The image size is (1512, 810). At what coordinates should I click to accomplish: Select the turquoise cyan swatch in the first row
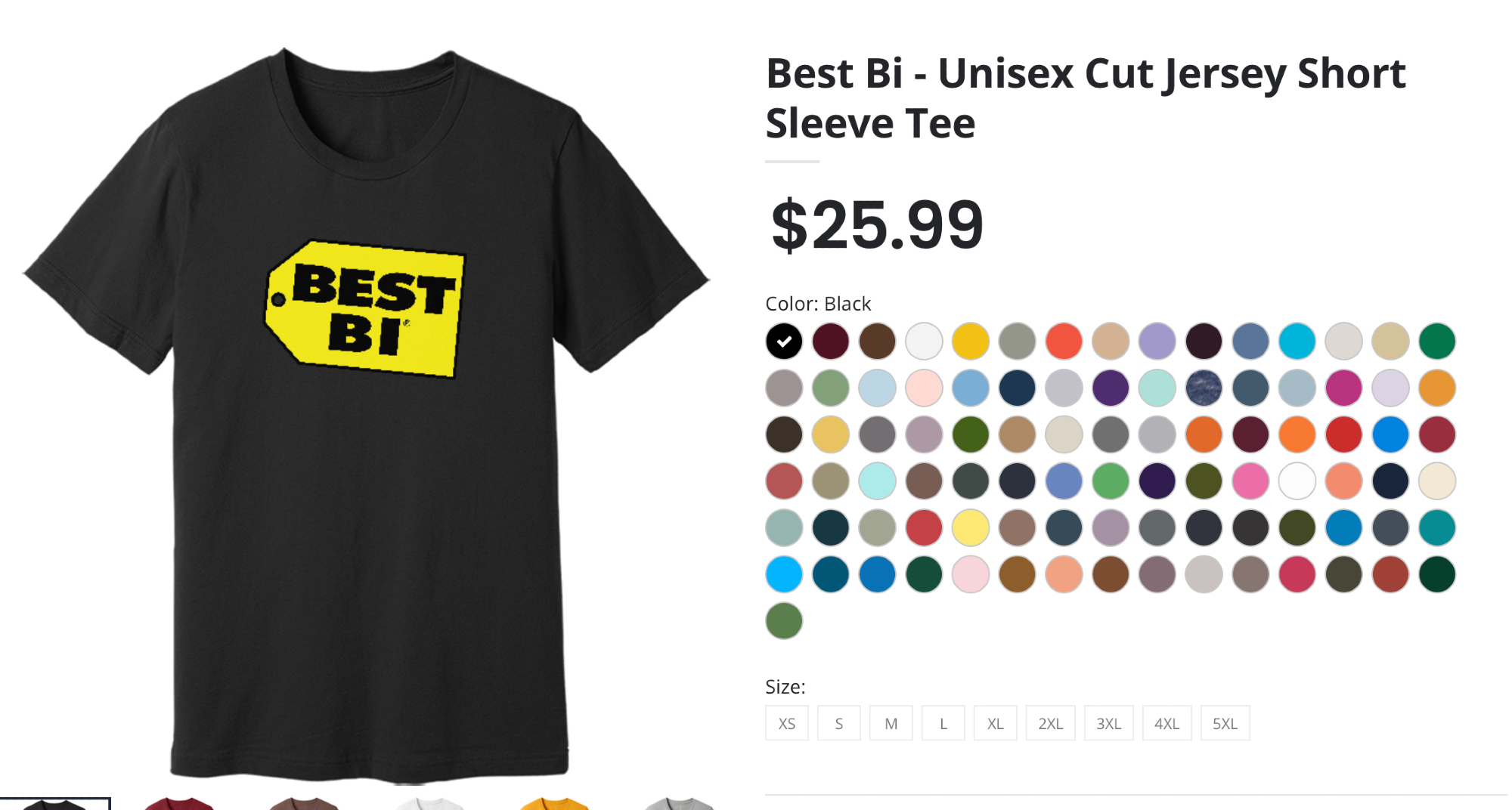click(1297, 342)
